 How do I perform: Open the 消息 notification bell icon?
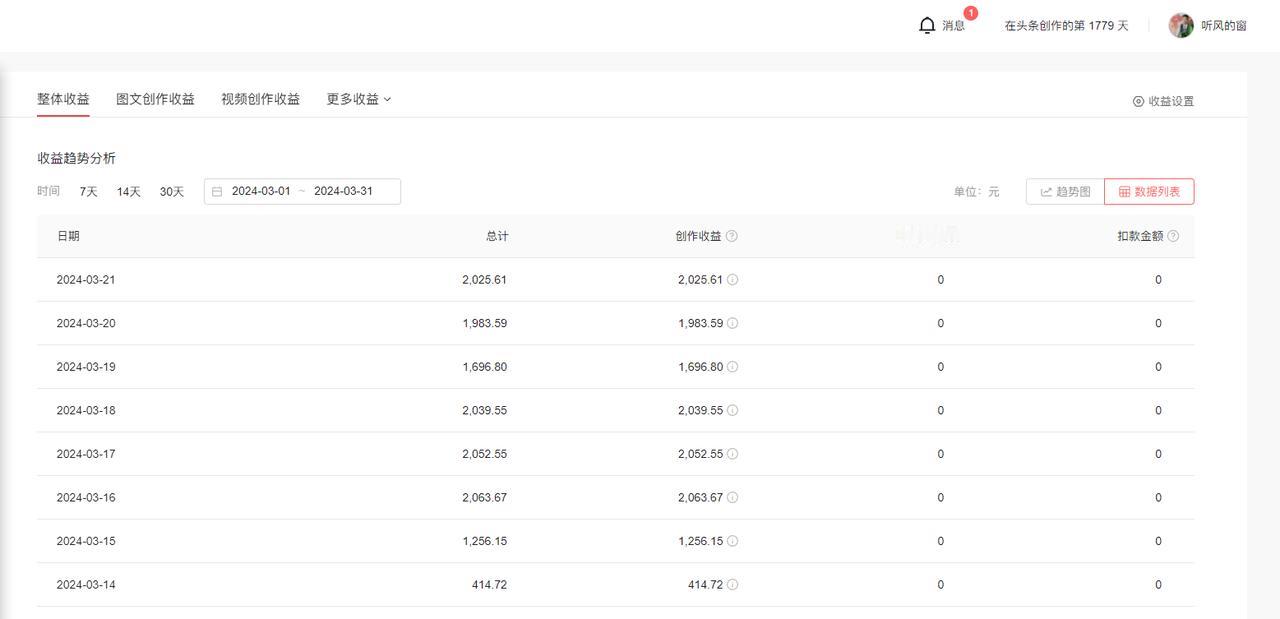click(x=927, y=24)
